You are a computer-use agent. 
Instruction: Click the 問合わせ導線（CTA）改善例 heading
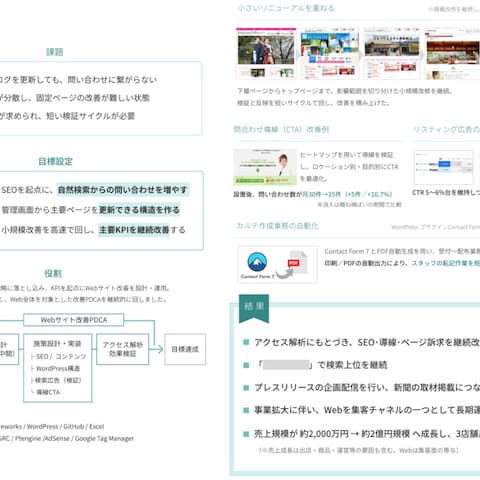pos(281,129)
